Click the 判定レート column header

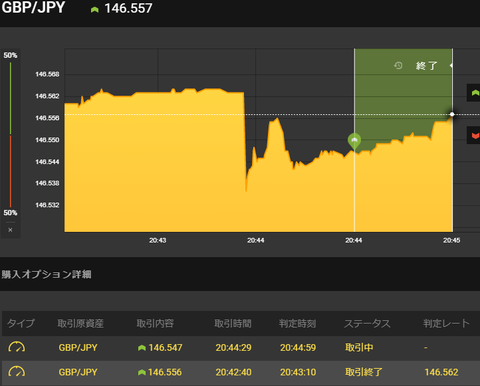click(x=447, y=323)
